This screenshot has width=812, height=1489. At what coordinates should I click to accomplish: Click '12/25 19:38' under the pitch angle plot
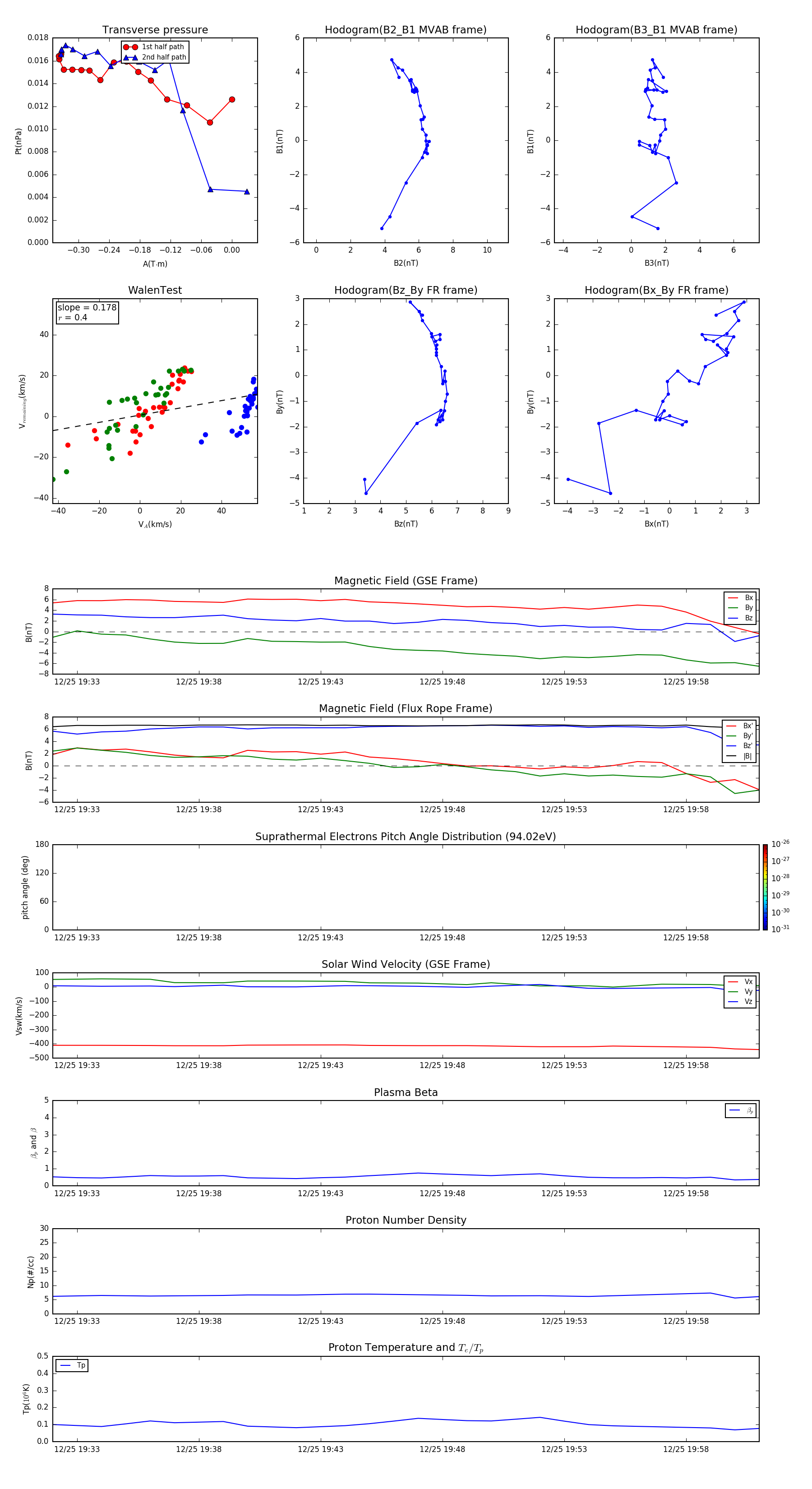pyautogui.click(x=199, y=938)
